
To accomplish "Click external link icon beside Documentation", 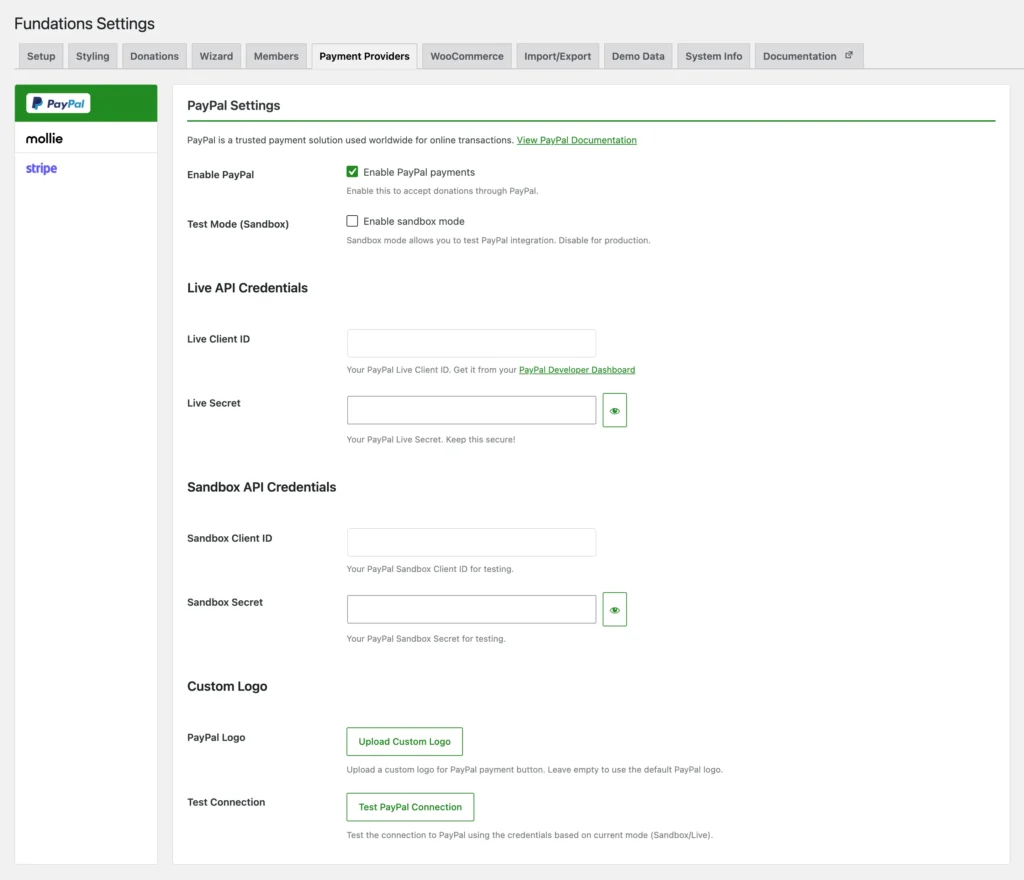I will click(849, 55).
